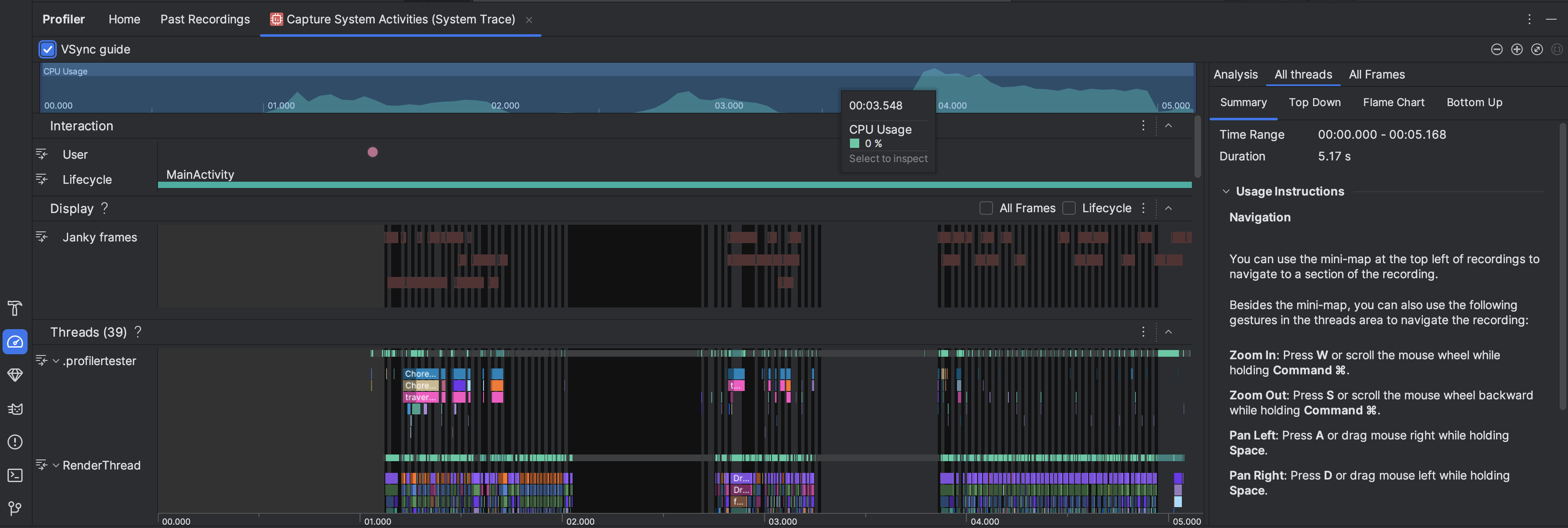
Task: Go to Past Recordings
Action: [205, 20]
